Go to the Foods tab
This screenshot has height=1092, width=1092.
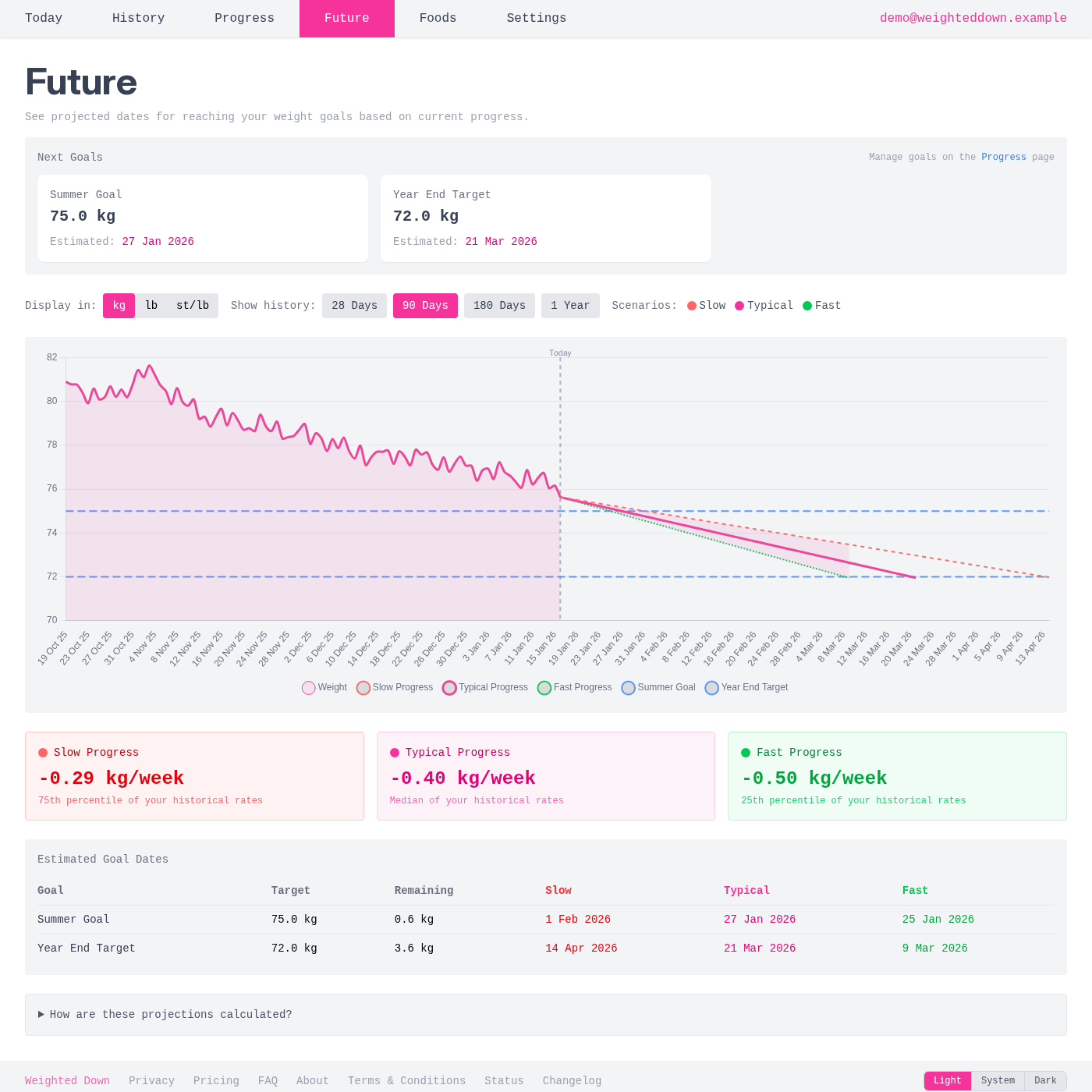tap(438, 18)
